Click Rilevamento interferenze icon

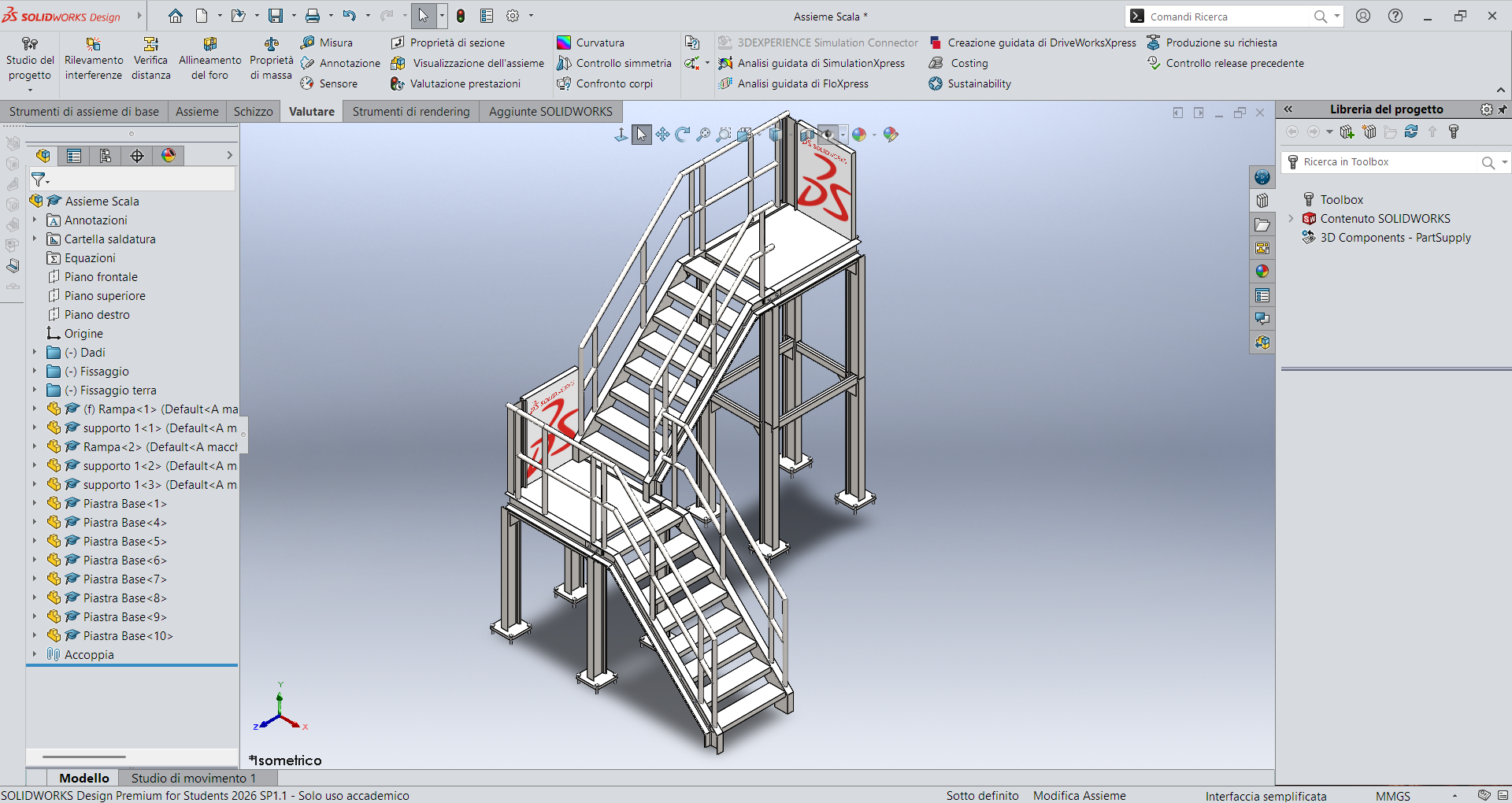click(x=94, y=45)
